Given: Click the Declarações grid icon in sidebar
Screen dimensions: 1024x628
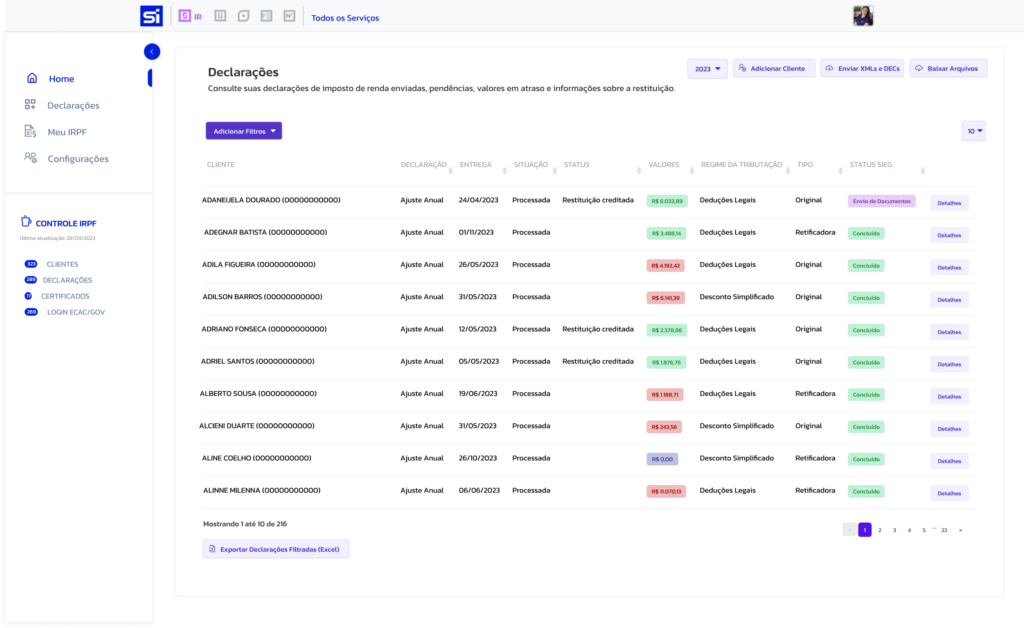Looking at the screenshot, I should click(x=31, y=105).
